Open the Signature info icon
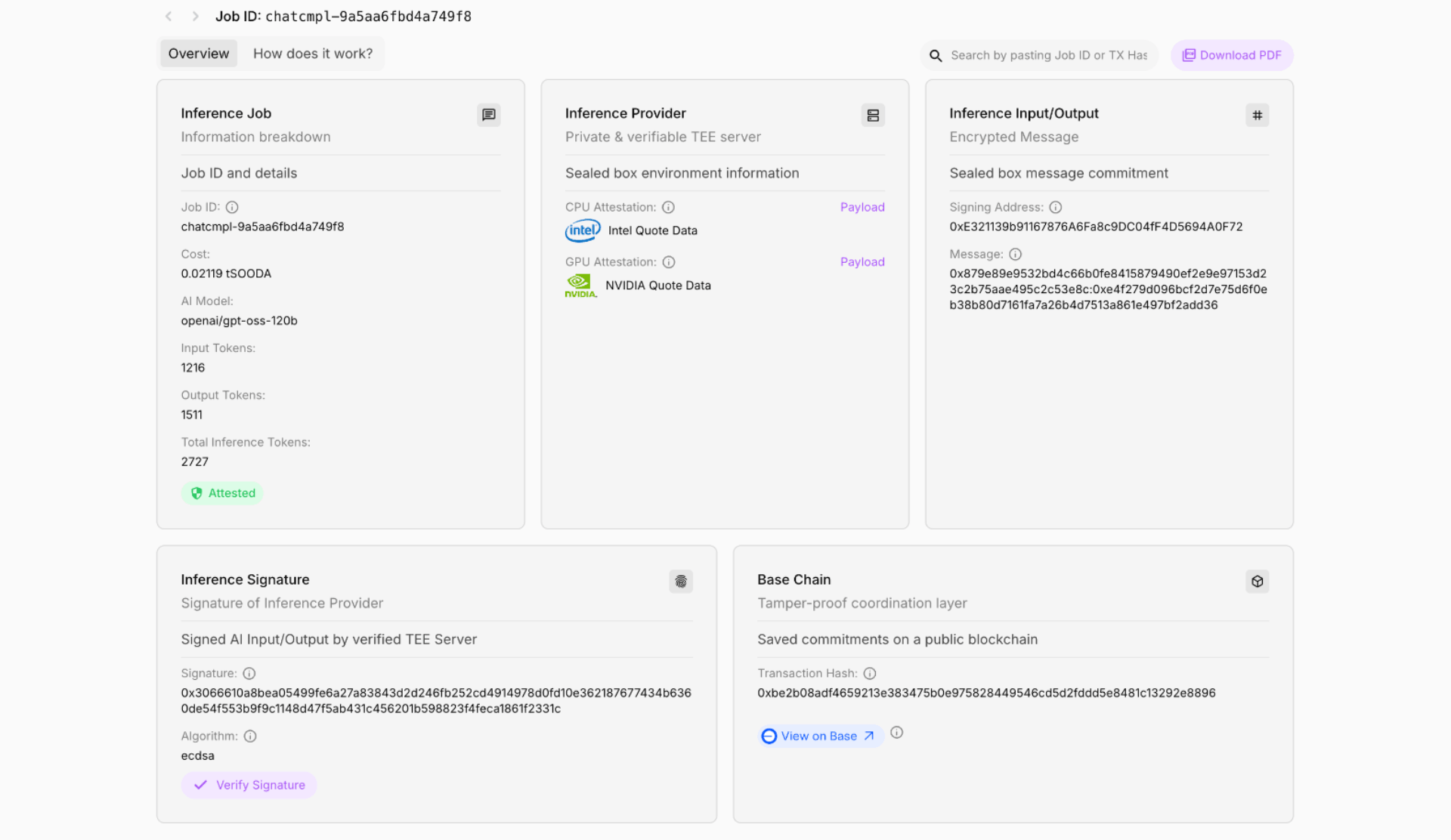Viewport: 1451px width, 840px height. coord(249,673)
